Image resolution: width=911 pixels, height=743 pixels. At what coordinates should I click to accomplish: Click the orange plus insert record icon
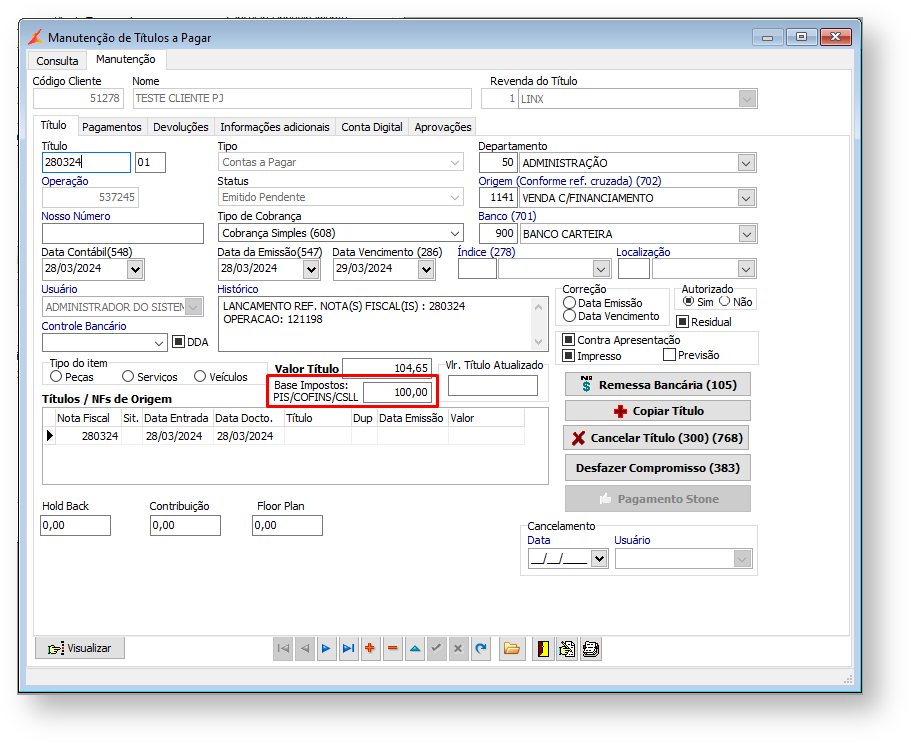click(x=370, y=649)
